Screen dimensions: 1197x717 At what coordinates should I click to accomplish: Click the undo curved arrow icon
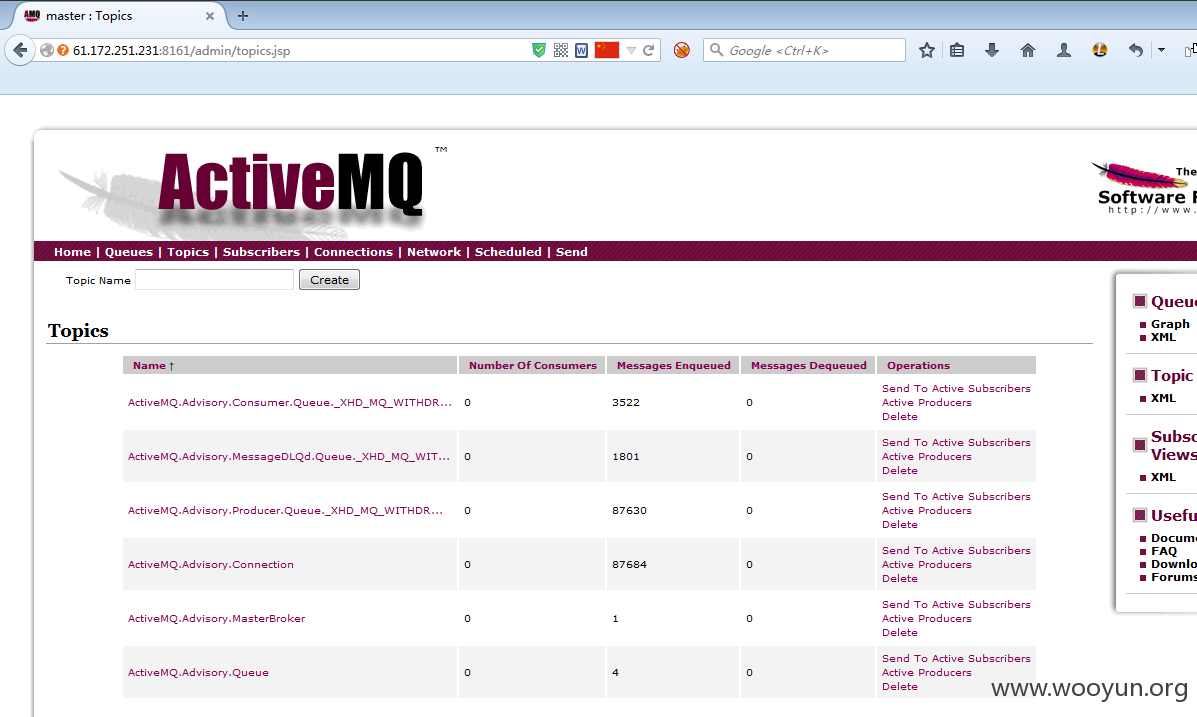click(1136, 50)
